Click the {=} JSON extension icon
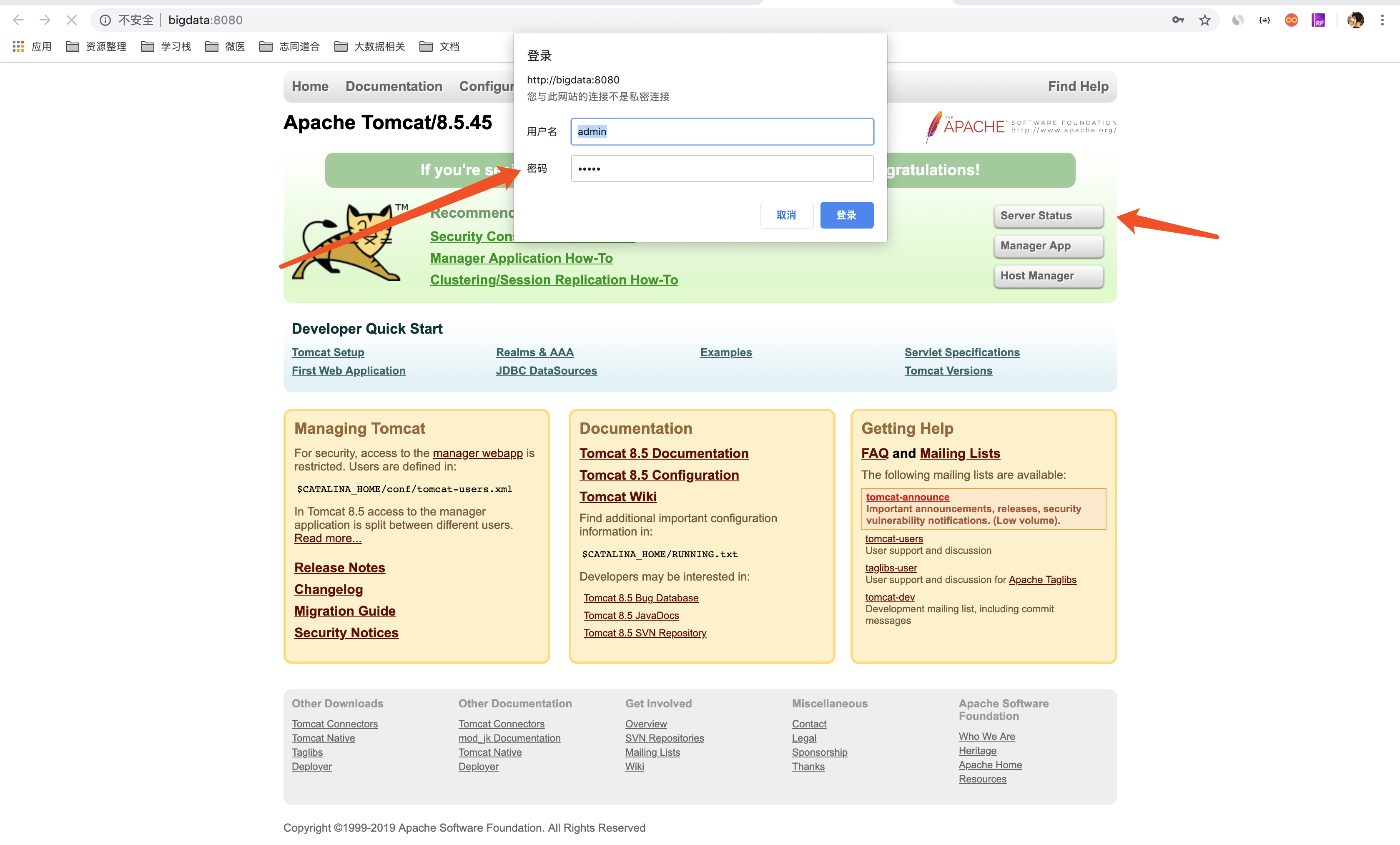1400x845 pixels. [1265, 20]
